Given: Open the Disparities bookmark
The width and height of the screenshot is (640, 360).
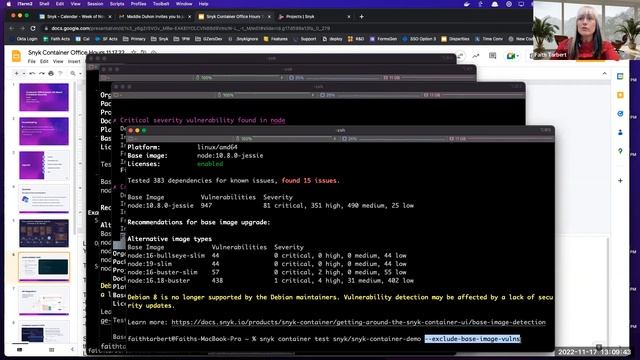Looking at the screenshot, I should tap(456, 39).
